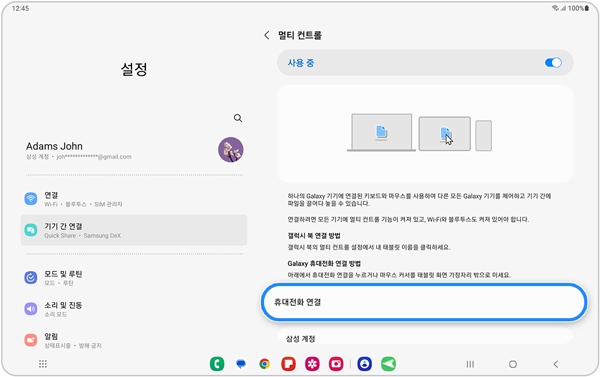This screenshot has height=377, width=600.
Task: Tap the red 알림 icon
Action: click(x=31, y=340)
